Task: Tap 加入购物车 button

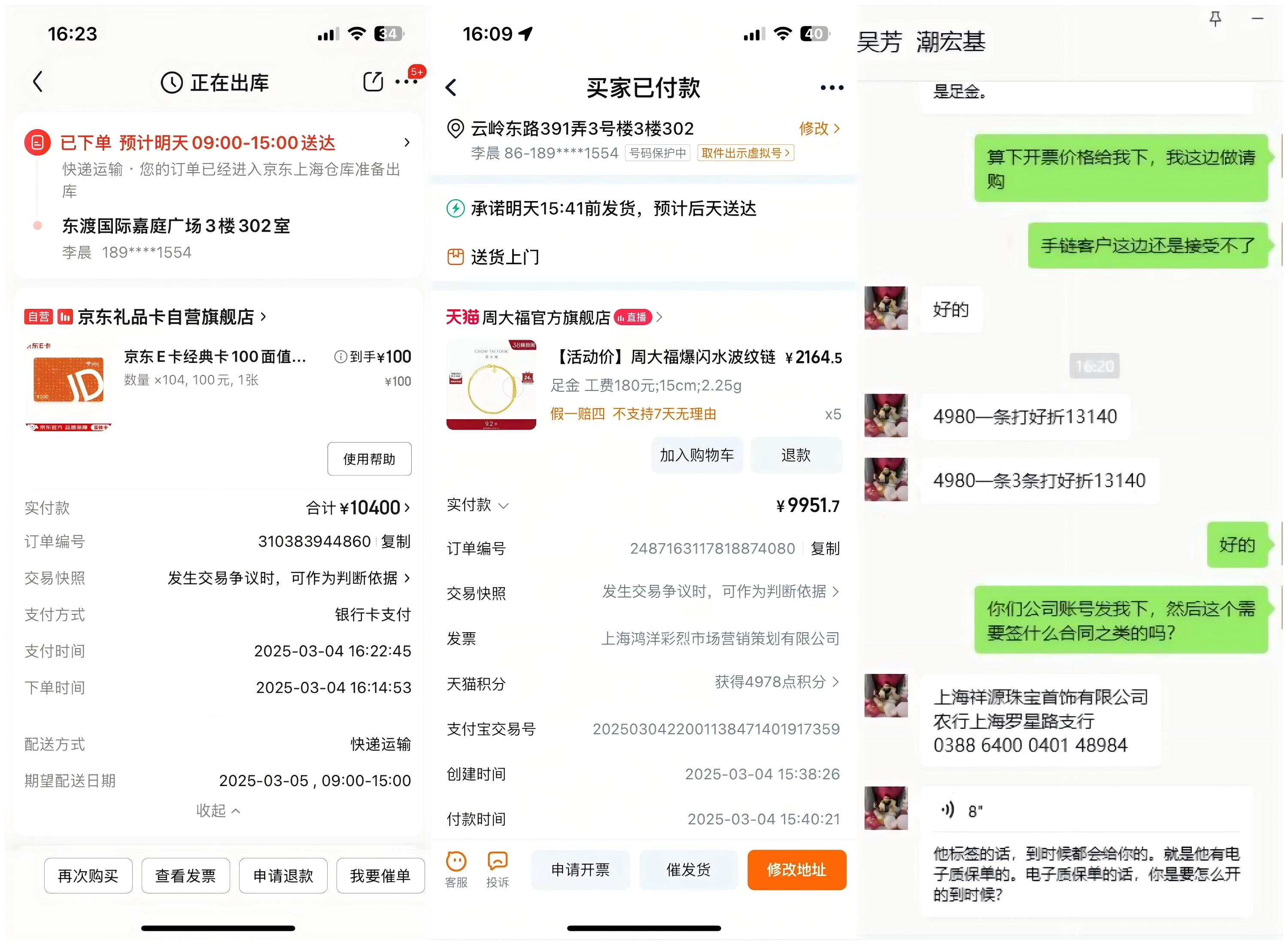Action: coord(697,455)
